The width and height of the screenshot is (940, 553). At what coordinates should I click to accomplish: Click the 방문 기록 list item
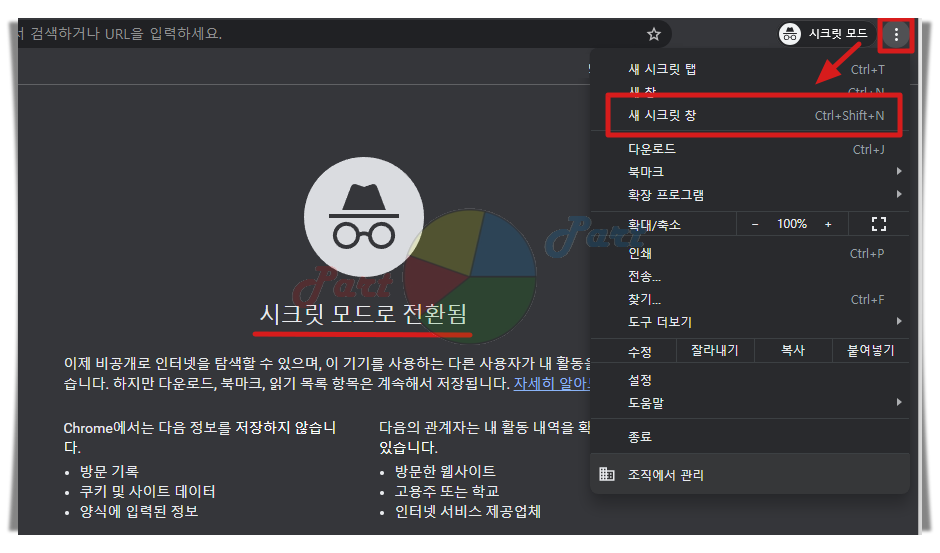tap(109, 471)
